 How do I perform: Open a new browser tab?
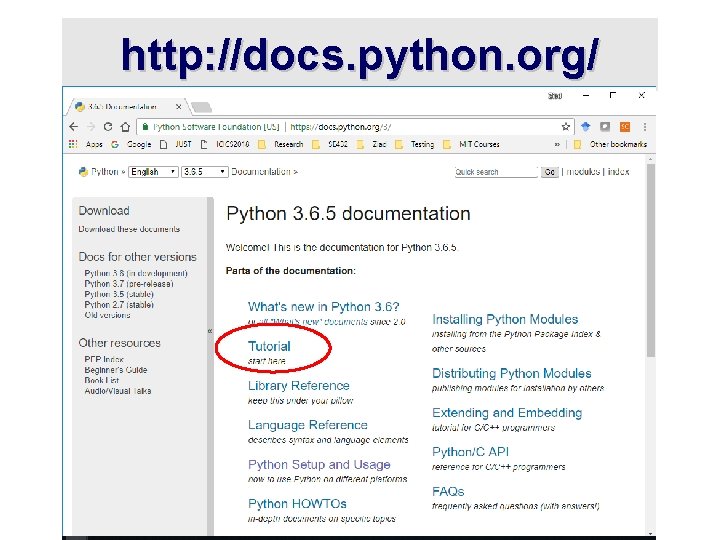tap(202, 107)
